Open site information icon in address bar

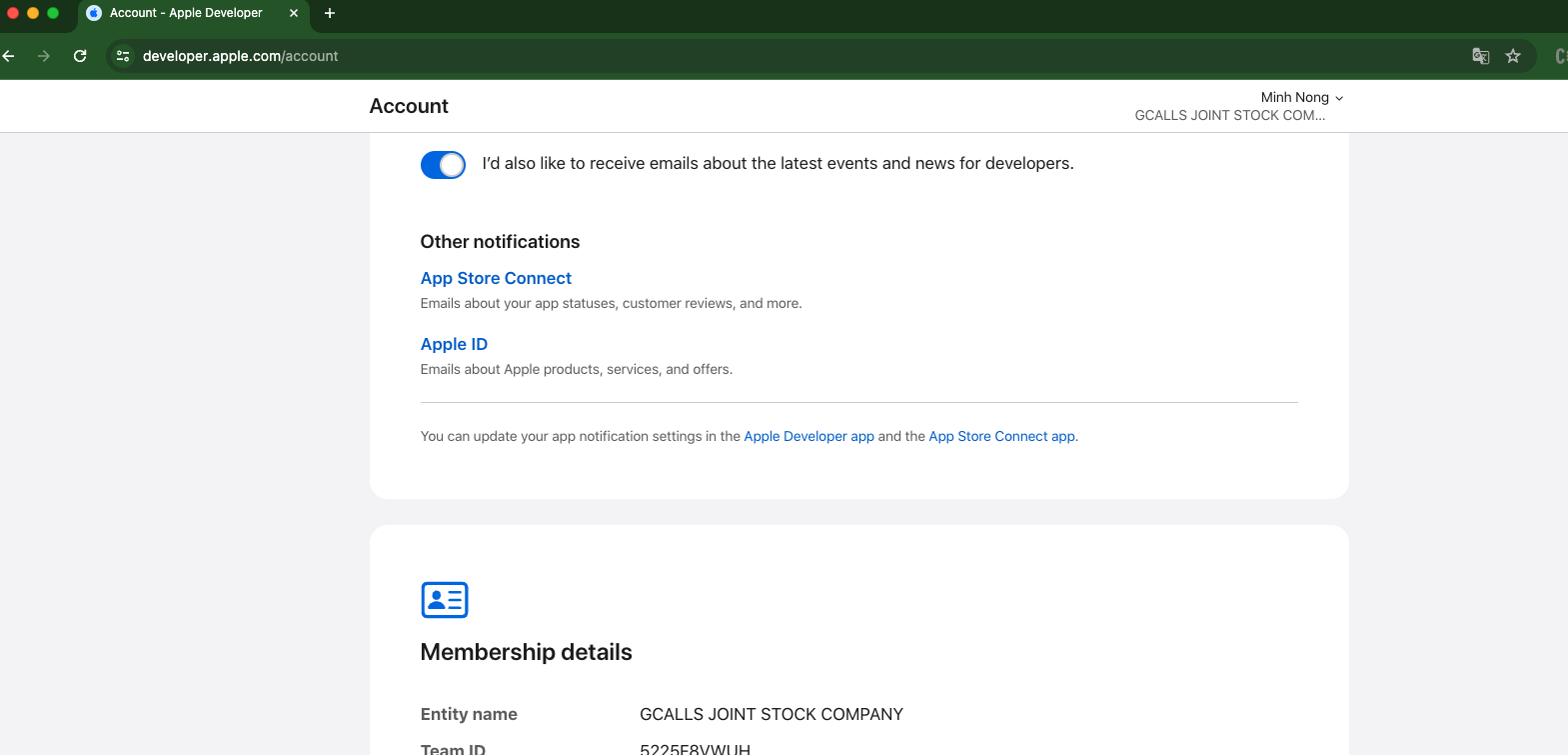[x=123, y=56]
